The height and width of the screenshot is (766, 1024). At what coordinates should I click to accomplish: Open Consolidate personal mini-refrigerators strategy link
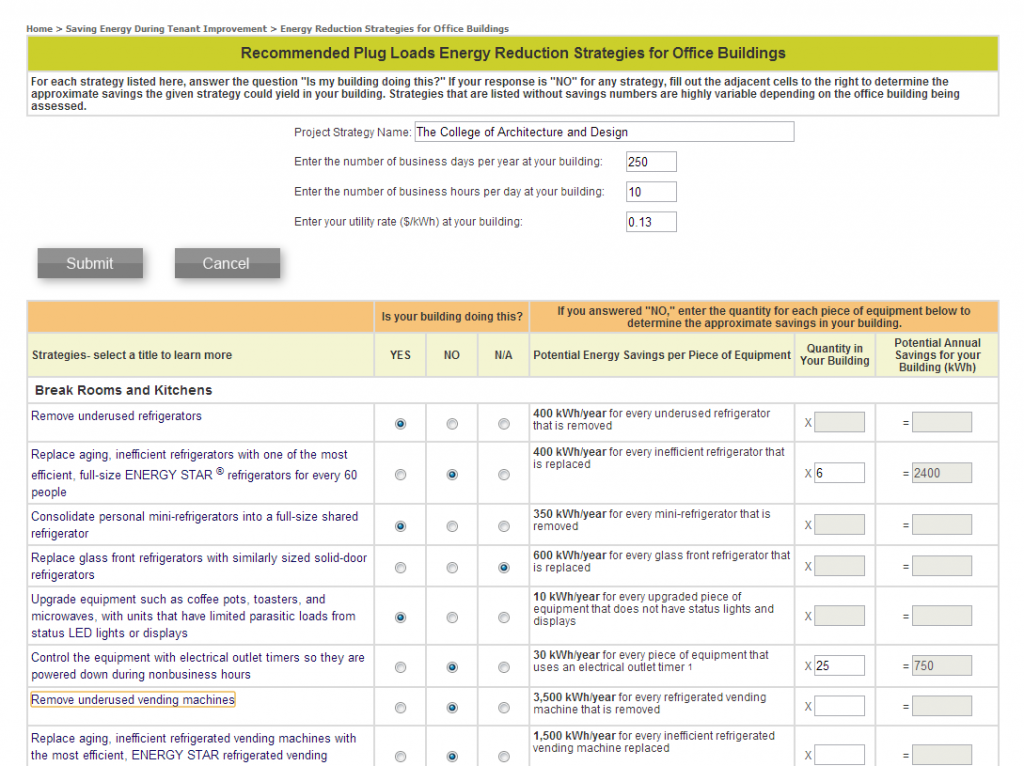tap(195, 525)
